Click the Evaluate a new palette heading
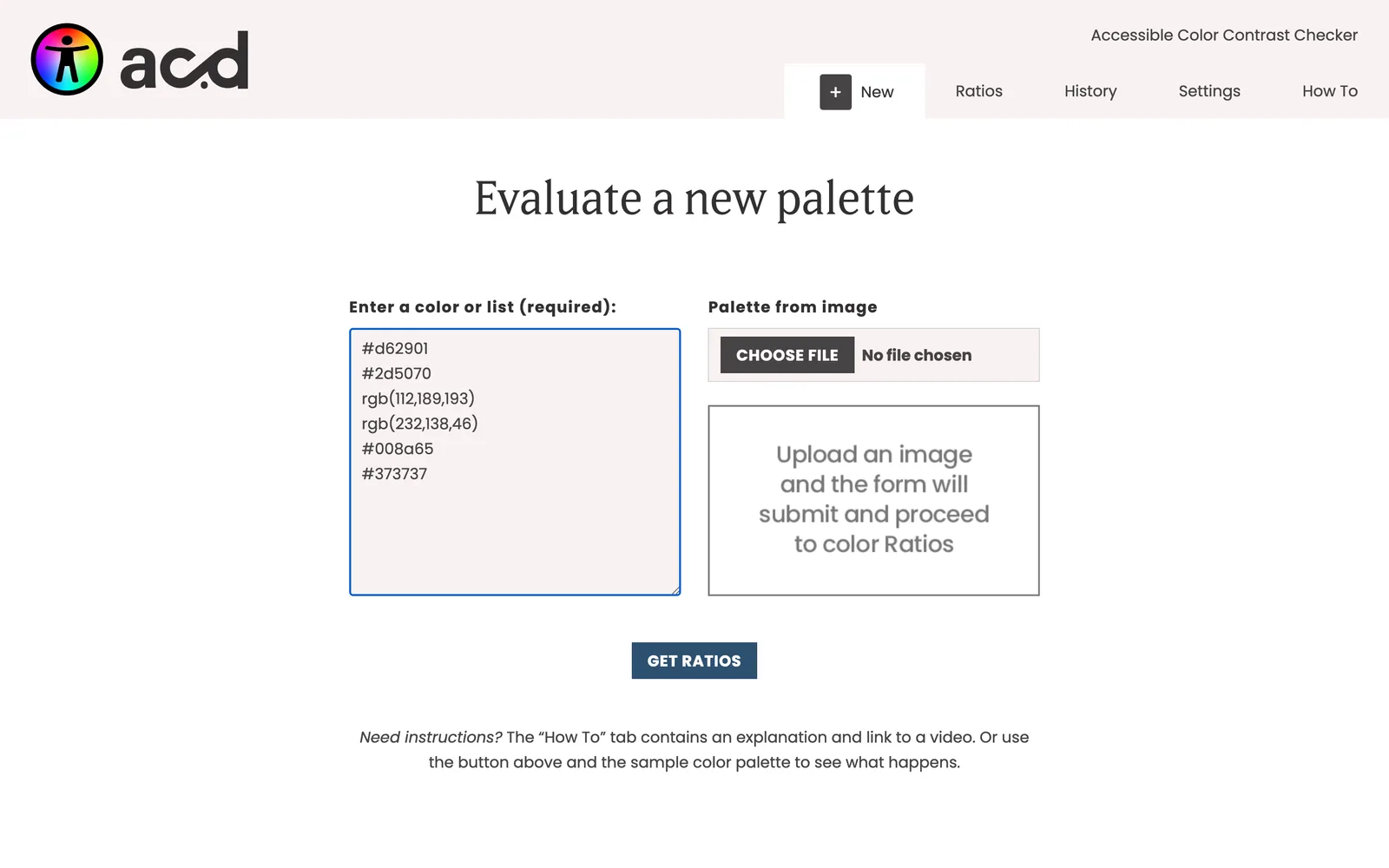Screen dimensions: 1389x868 (x=694, y=199)
